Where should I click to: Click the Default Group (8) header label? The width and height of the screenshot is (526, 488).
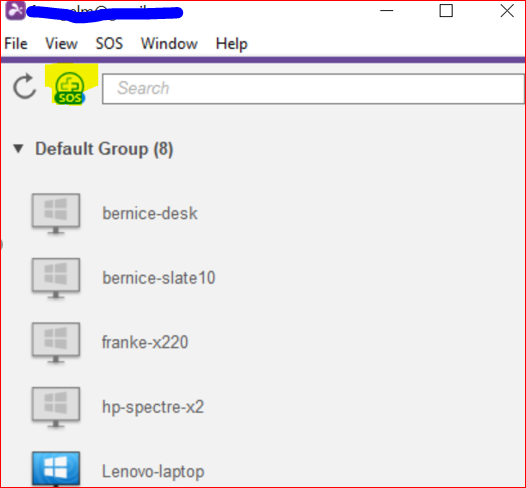(x=104, y=149)
